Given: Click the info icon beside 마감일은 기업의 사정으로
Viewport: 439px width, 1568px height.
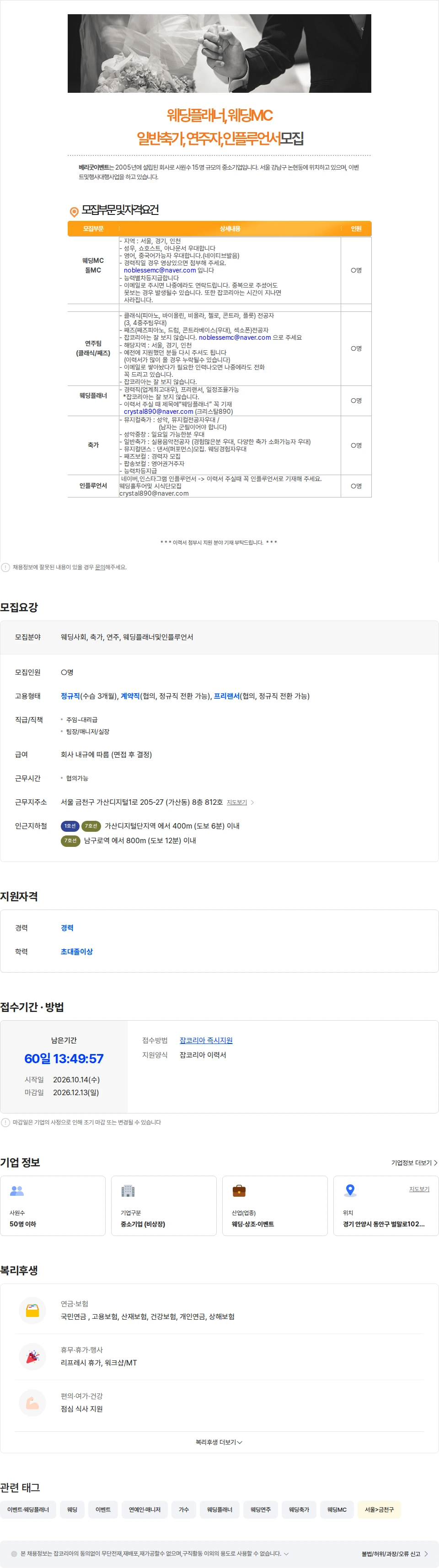Looking at the screenshot, I should pos(5,1122).
